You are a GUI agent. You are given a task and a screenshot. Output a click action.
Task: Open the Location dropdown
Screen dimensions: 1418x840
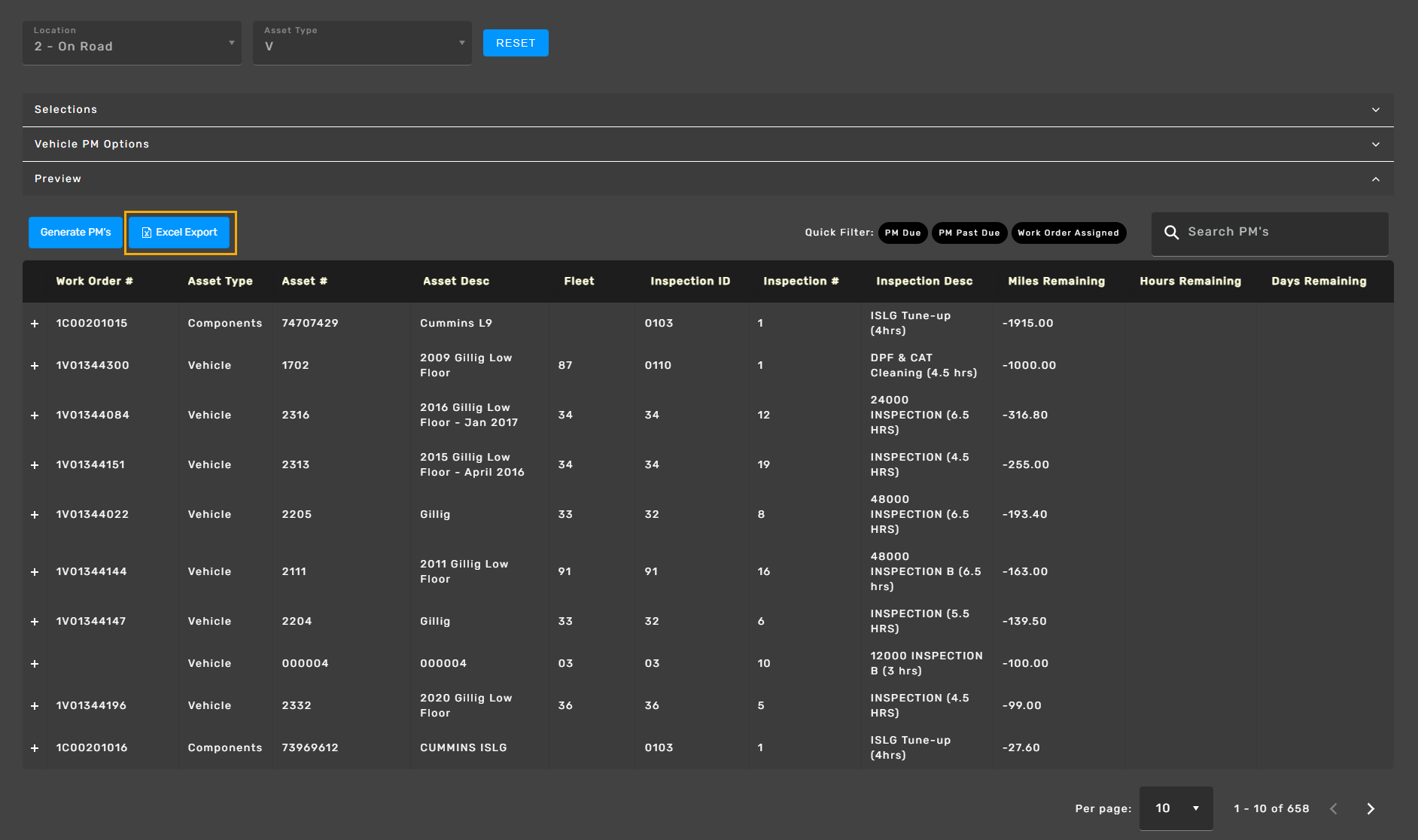coord(132,44)
